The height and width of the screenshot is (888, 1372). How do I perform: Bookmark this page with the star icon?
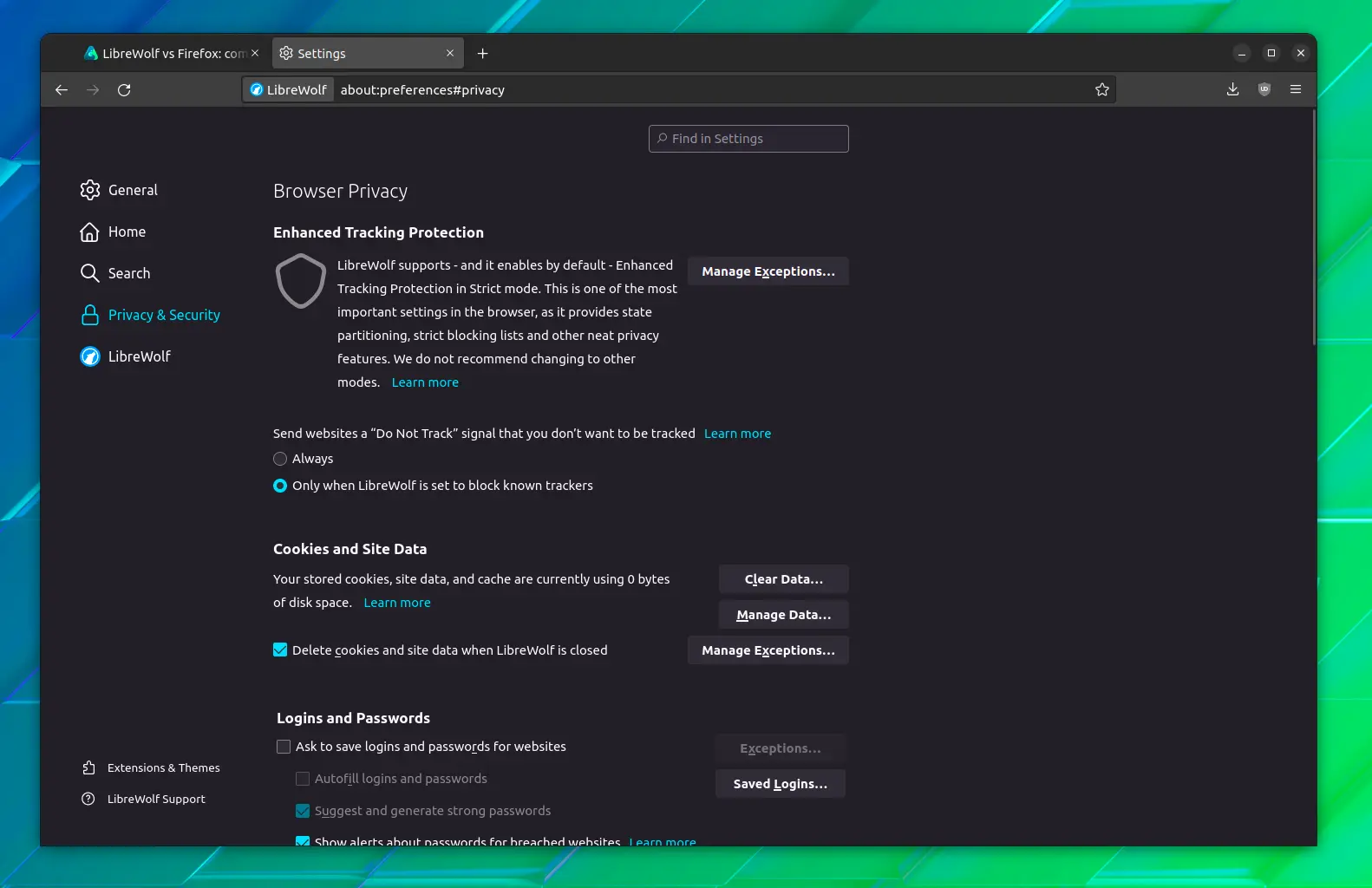point(1102,90)
